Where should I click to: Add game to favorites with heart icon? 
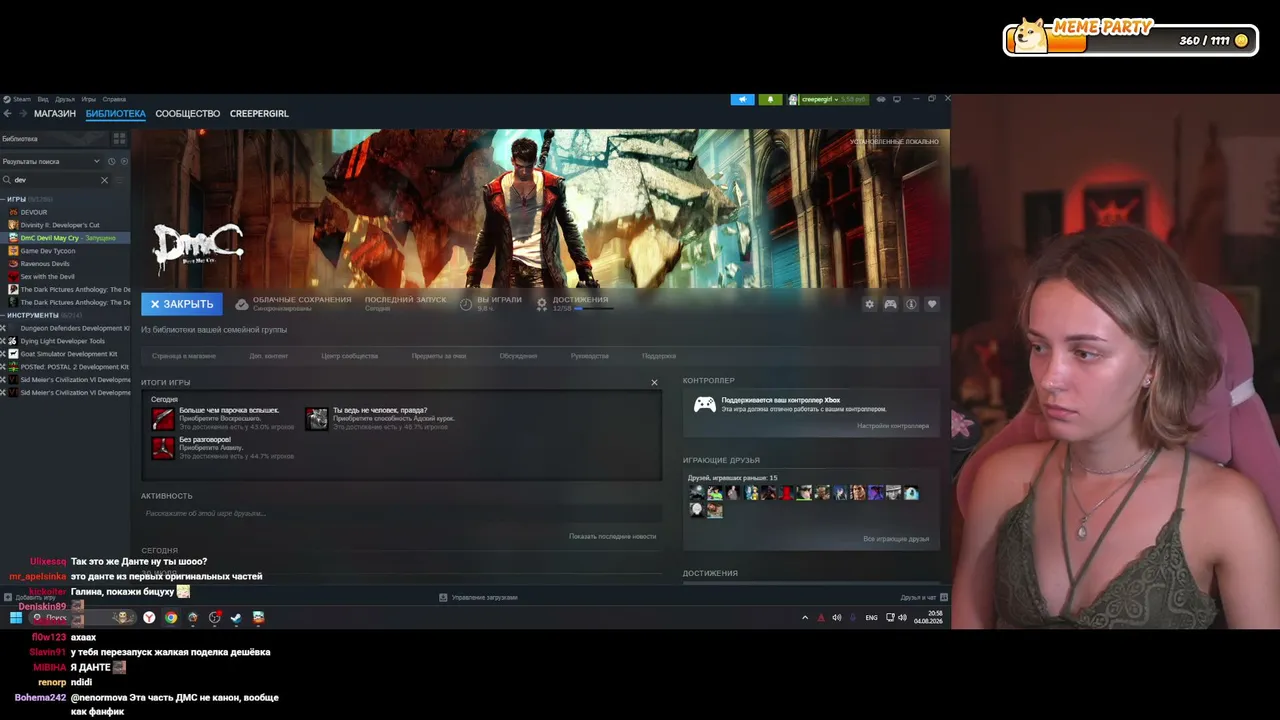coord(932,304)
